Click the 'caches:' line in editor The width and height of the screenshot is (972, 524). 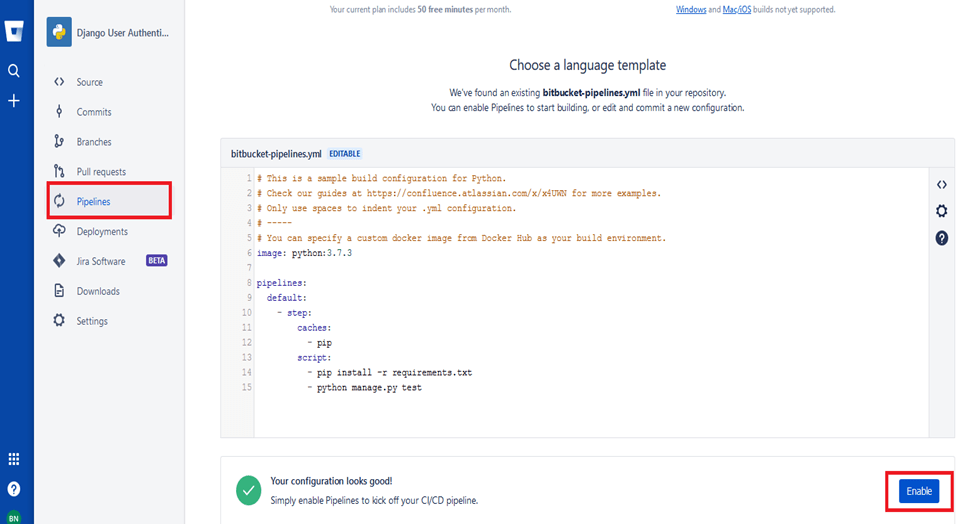[314, 327]
